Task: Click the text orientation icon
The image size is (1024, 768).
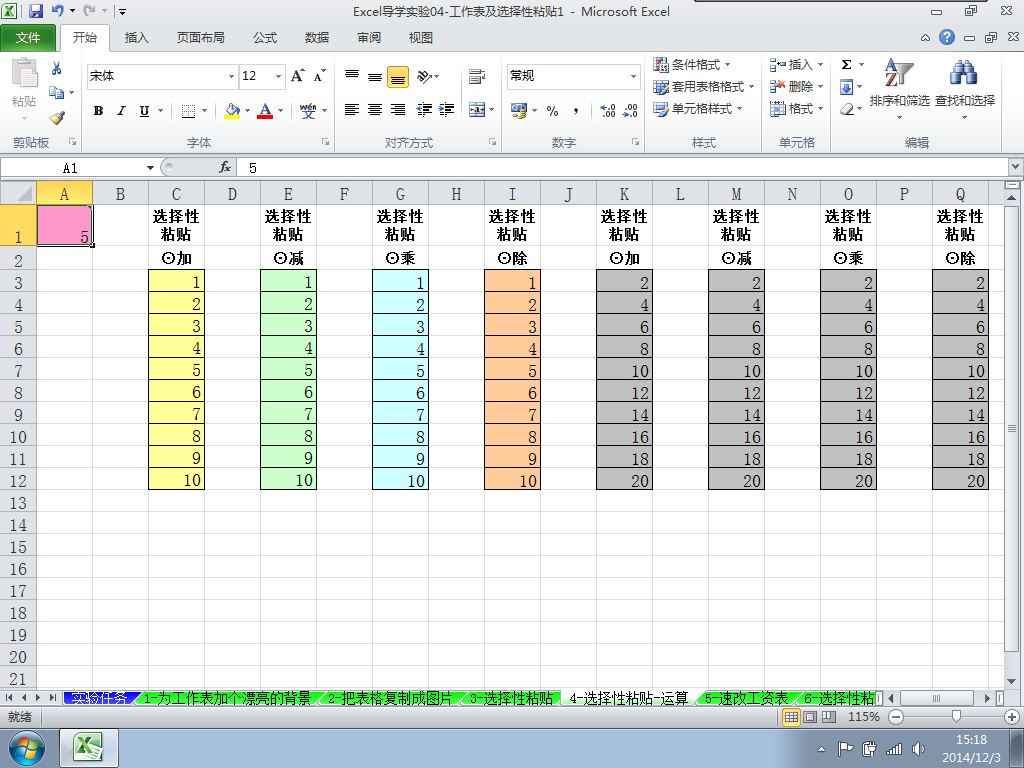Action: tap(424, 76)
